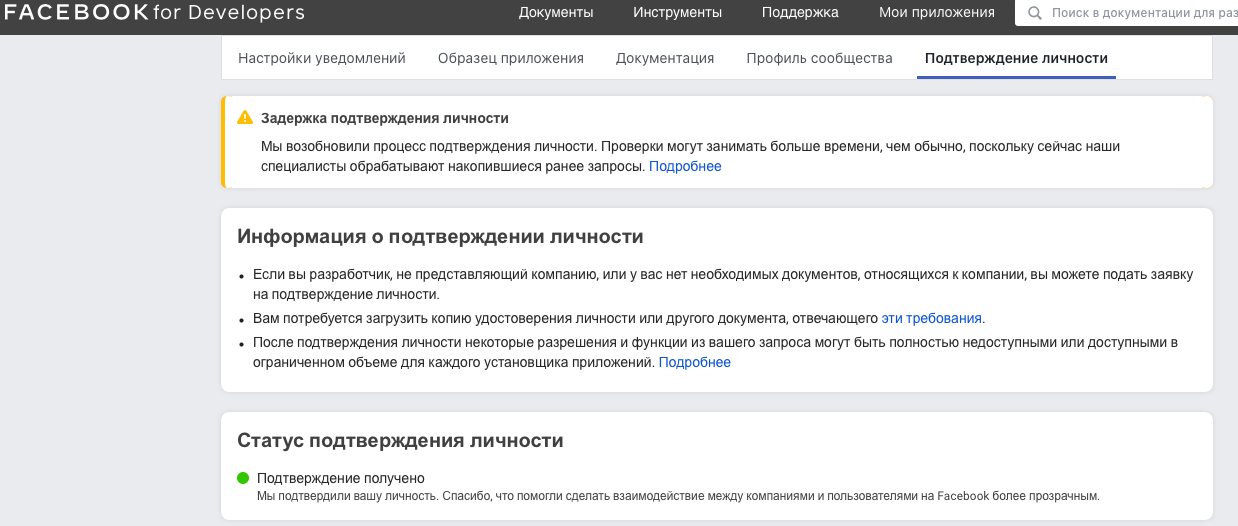
Task: Open the Инструменты menu
Action: (x=677, y=13)
